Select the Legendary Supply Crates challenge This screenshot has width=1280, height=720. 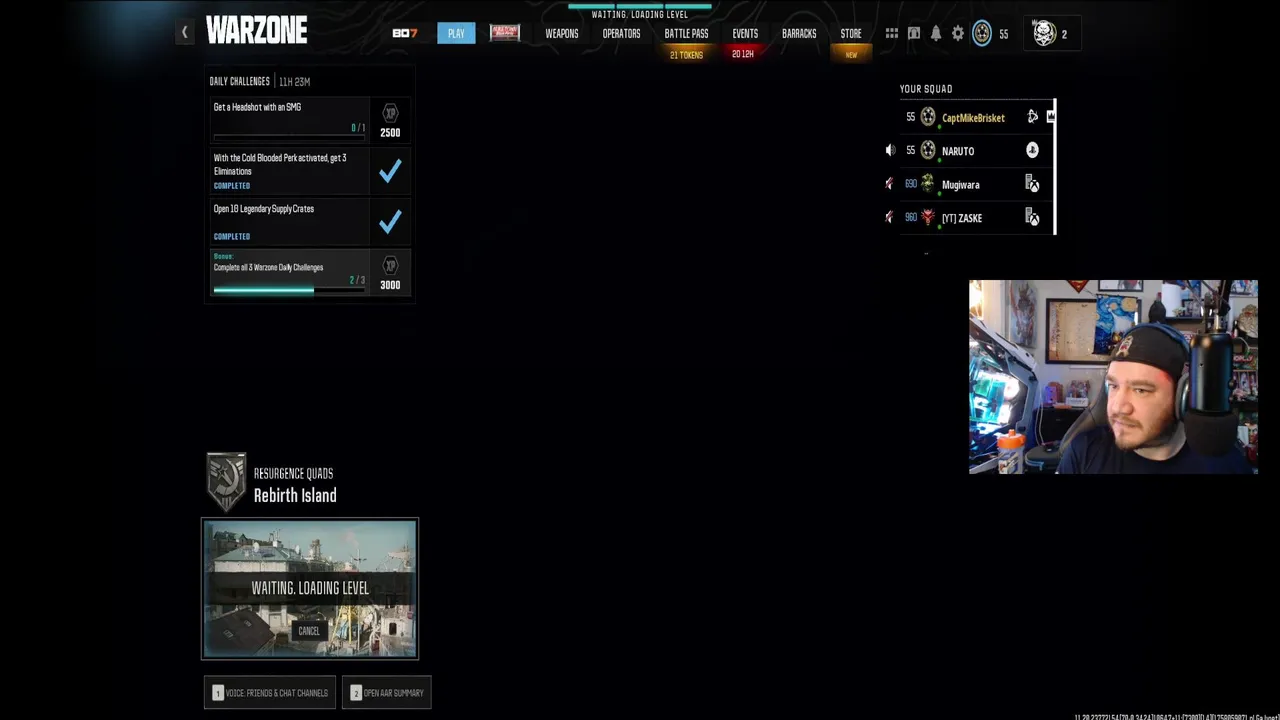289,222
